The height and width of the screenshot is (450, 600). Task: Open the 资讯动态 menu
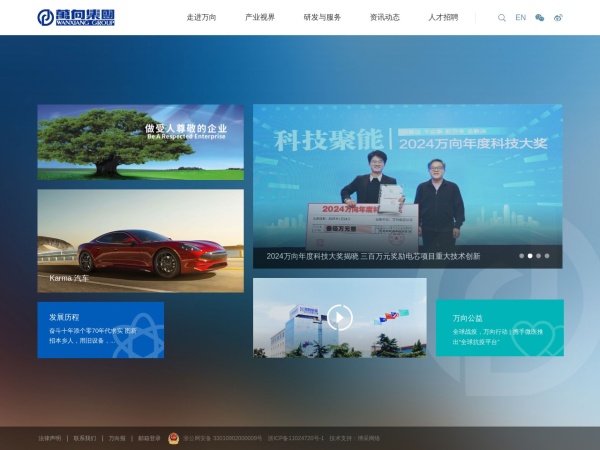(385, 18)
